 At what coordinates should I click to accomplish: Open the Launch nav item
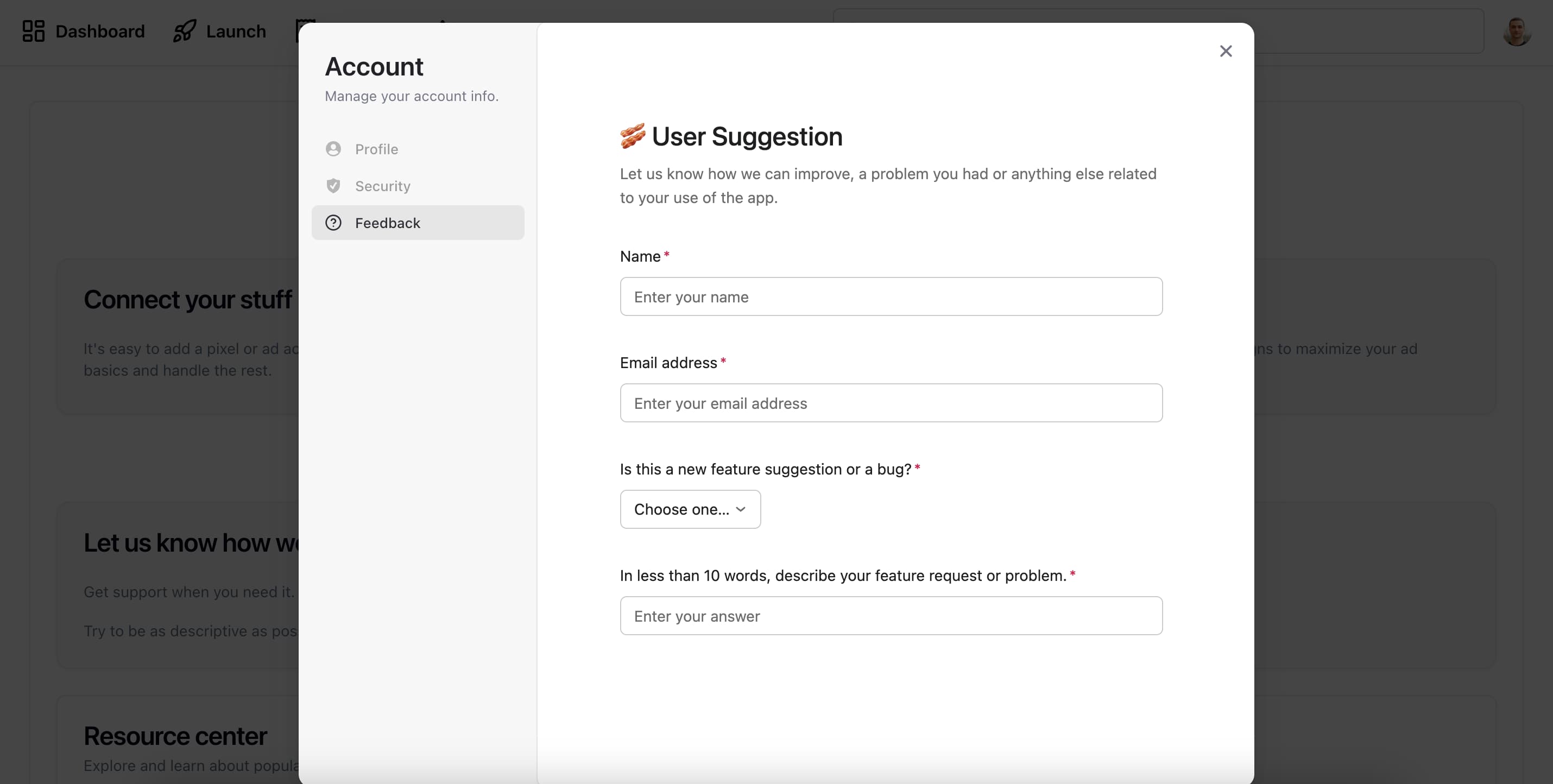click(219, 31)
